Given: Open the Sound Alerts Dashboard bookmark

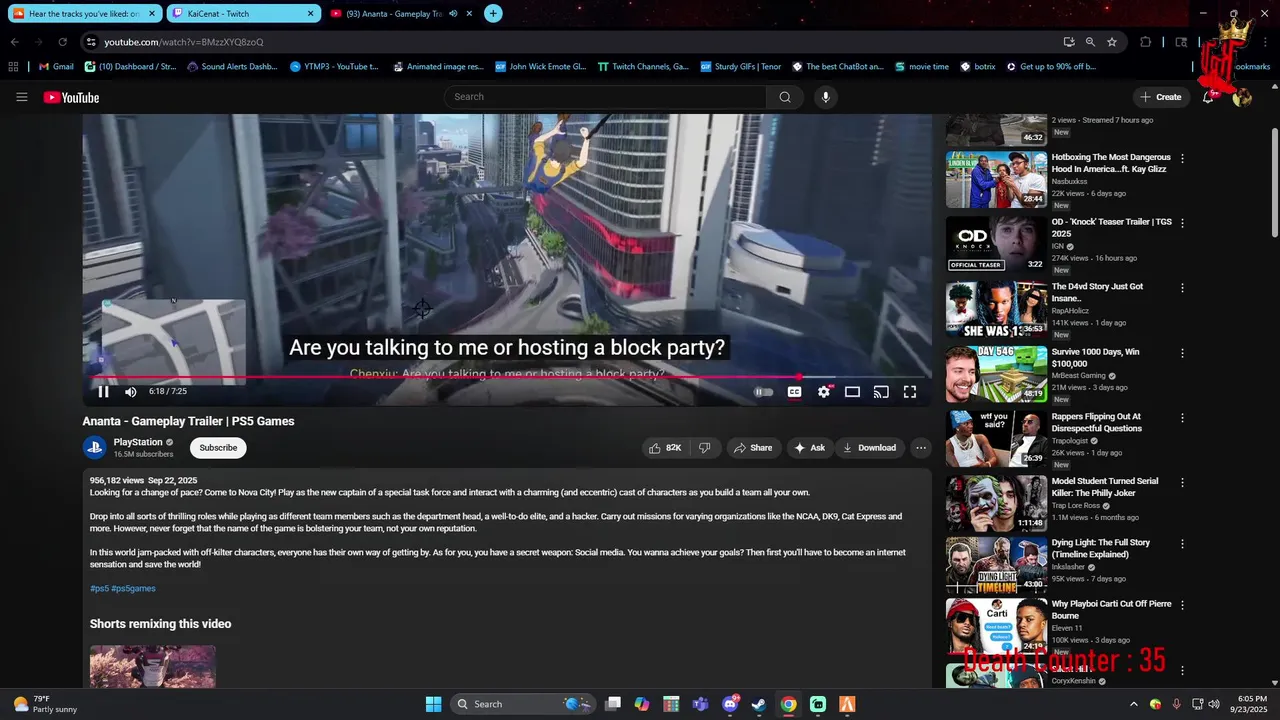Looking at the screenshot, I should (232, 67).
